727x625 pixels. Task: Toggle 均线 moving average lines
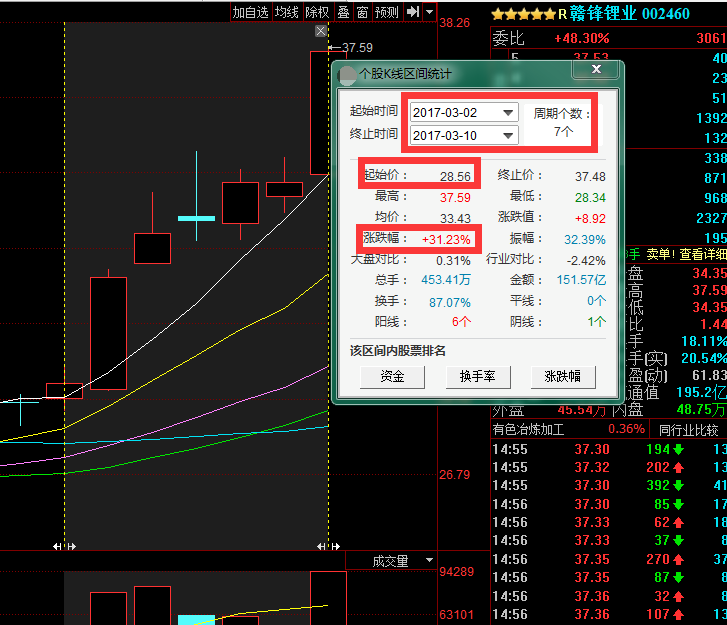tap(286, 12)
